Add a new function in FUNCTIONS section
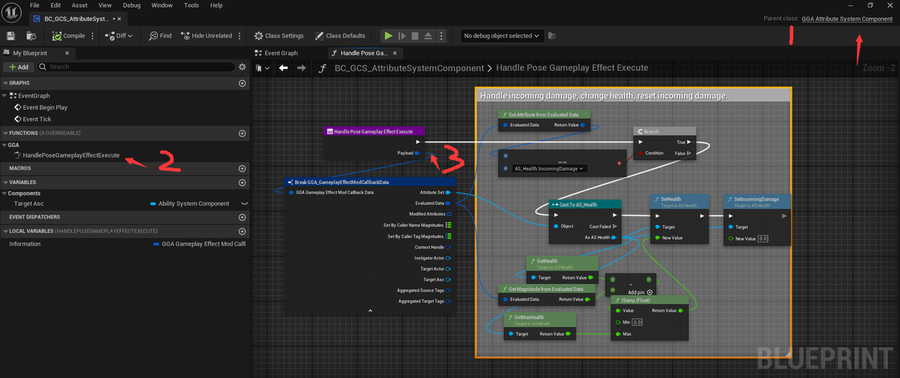This screenshot has height=378, width=900. click(242, 133)
